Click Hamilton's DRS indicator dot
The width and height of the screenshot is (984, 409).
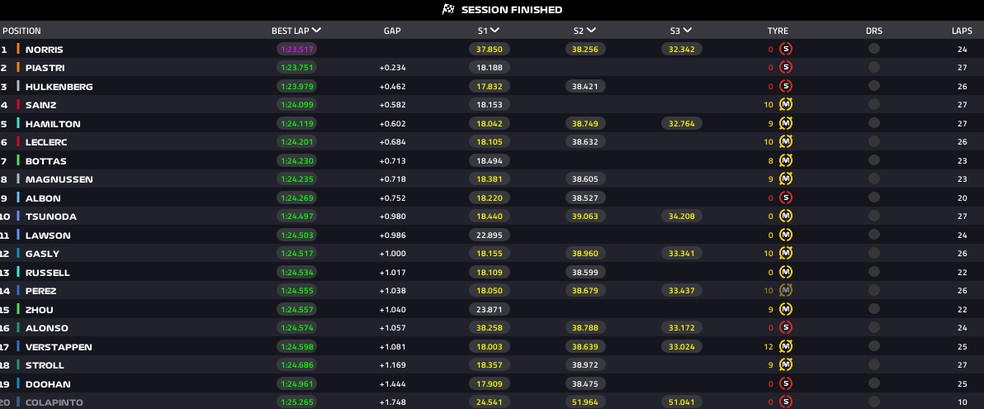coord(874,123)
